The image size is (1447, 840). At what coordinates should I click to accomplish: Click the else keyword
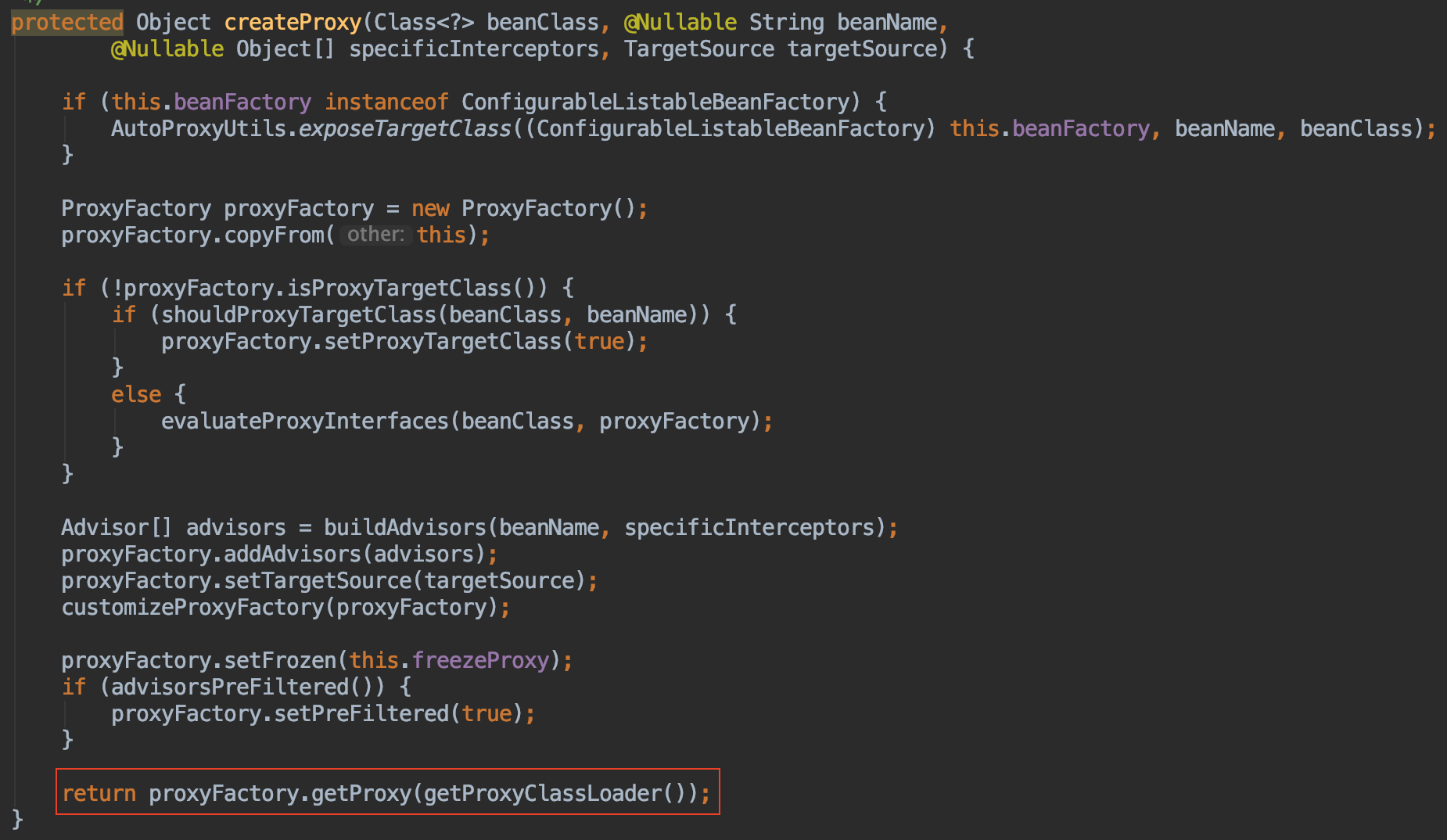[136, 395]
